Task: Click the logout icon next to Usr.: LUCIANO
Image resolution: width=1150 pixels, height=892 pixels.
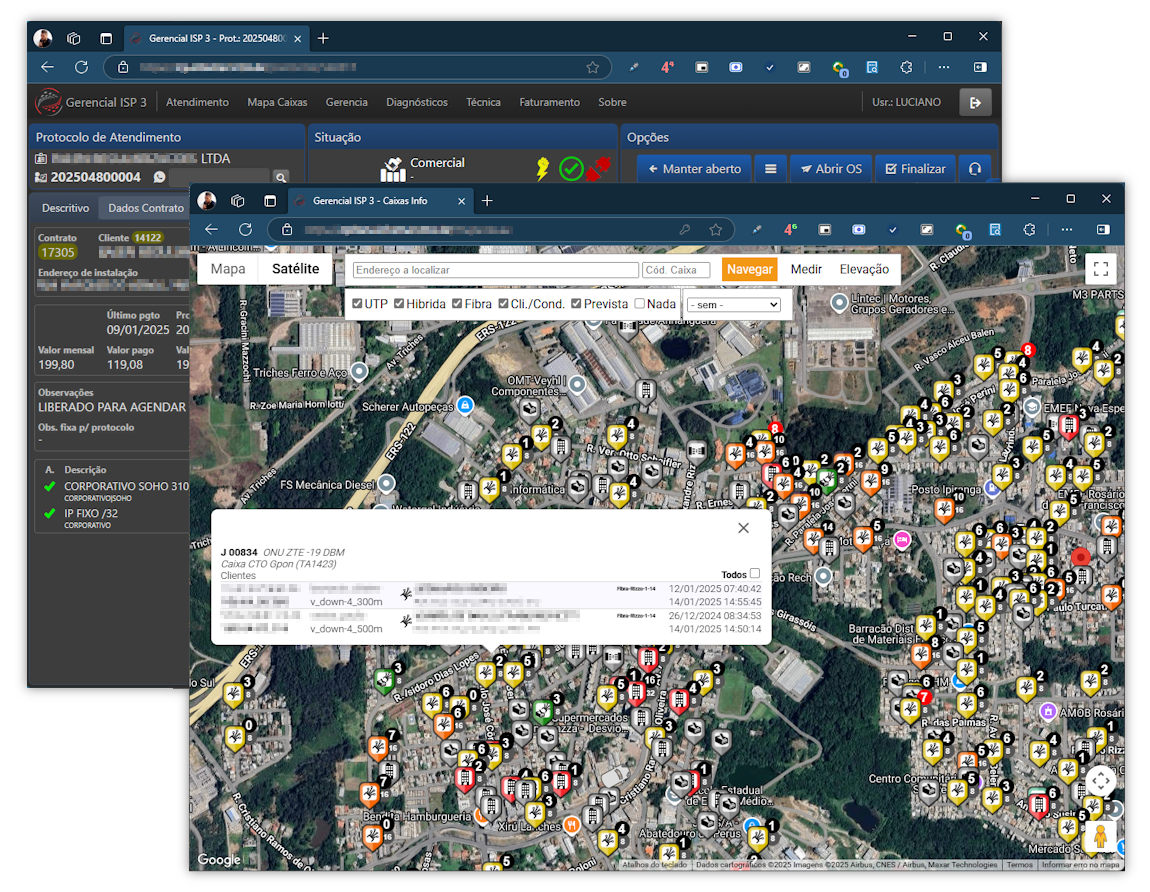Action: click(x=975, y=102)
